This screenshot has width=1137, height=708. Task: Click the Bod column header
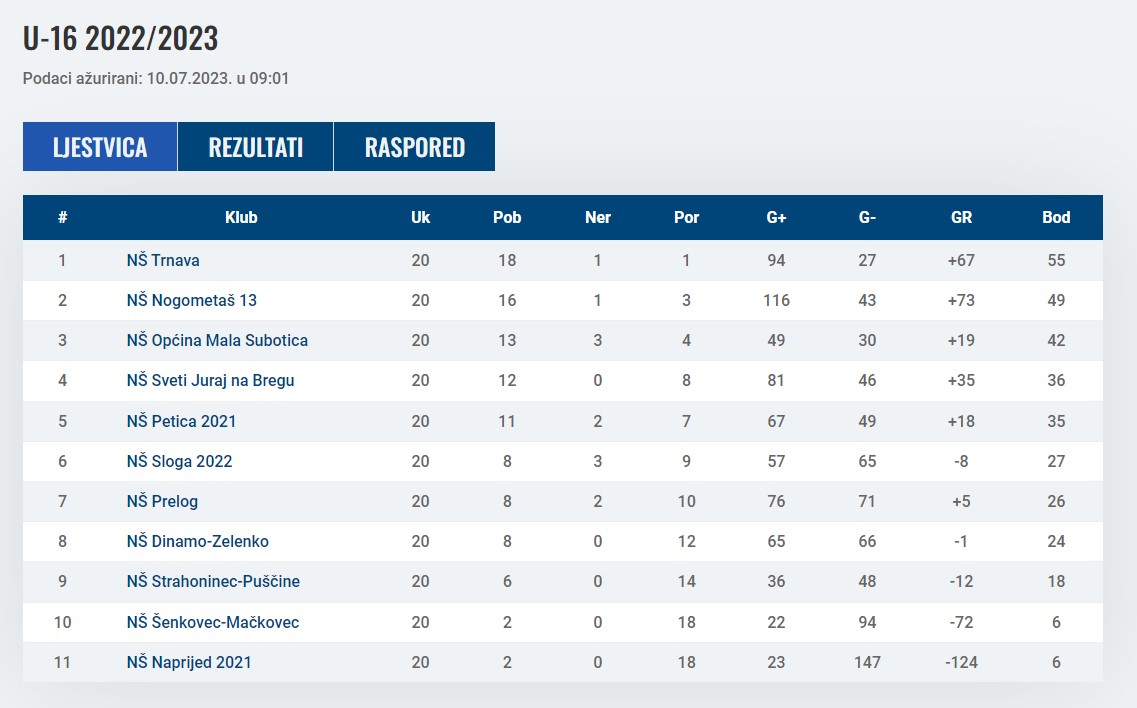(1056, 217)
